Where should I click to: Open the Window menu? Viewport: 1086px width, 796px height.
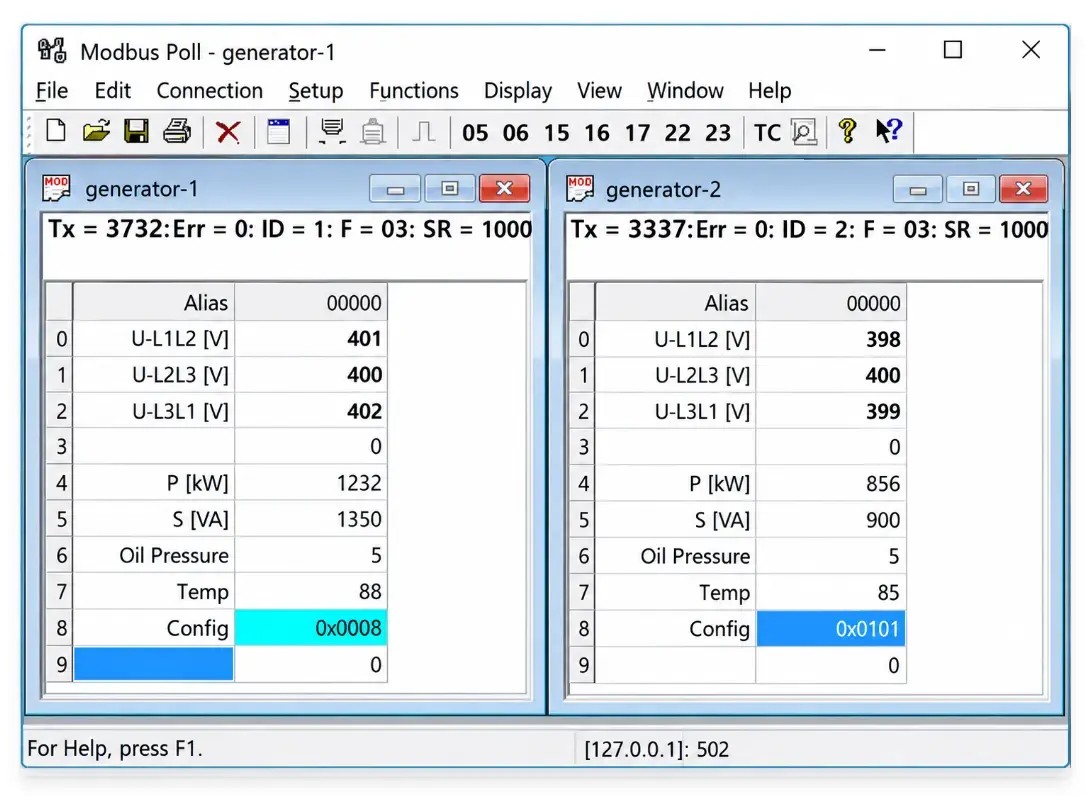(685, 91)
